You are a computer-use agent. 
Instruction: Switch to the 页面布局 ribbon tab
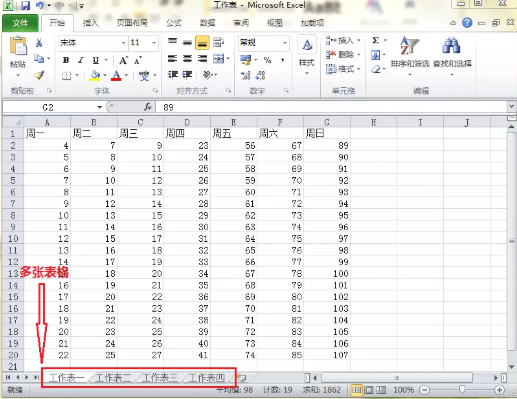point(132,23)
